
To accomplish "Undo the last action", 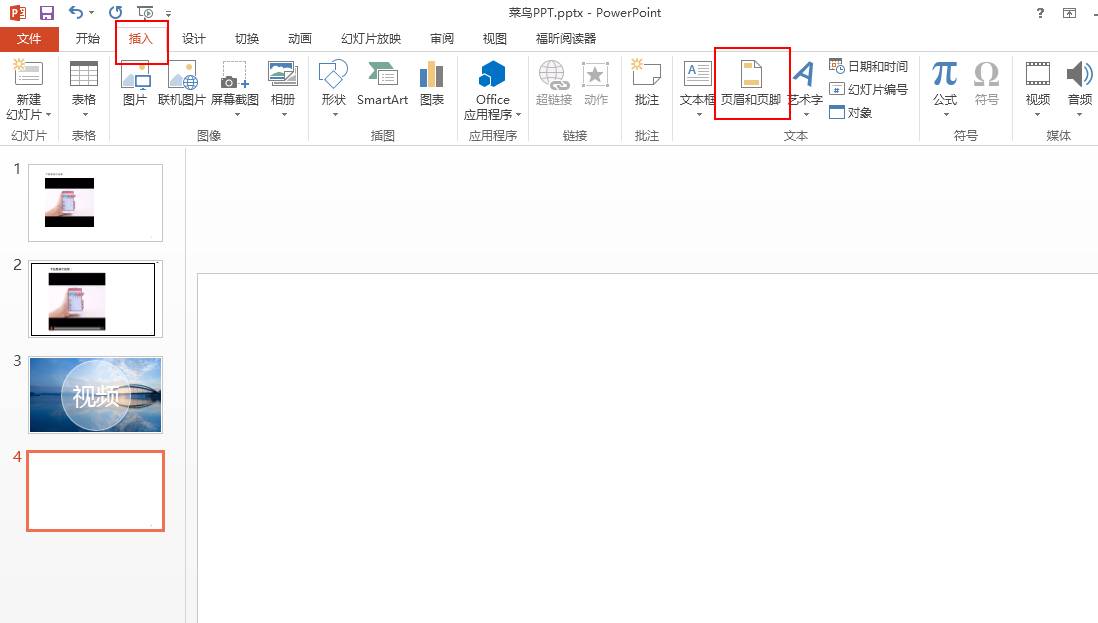I will click(x=76, y=13).
